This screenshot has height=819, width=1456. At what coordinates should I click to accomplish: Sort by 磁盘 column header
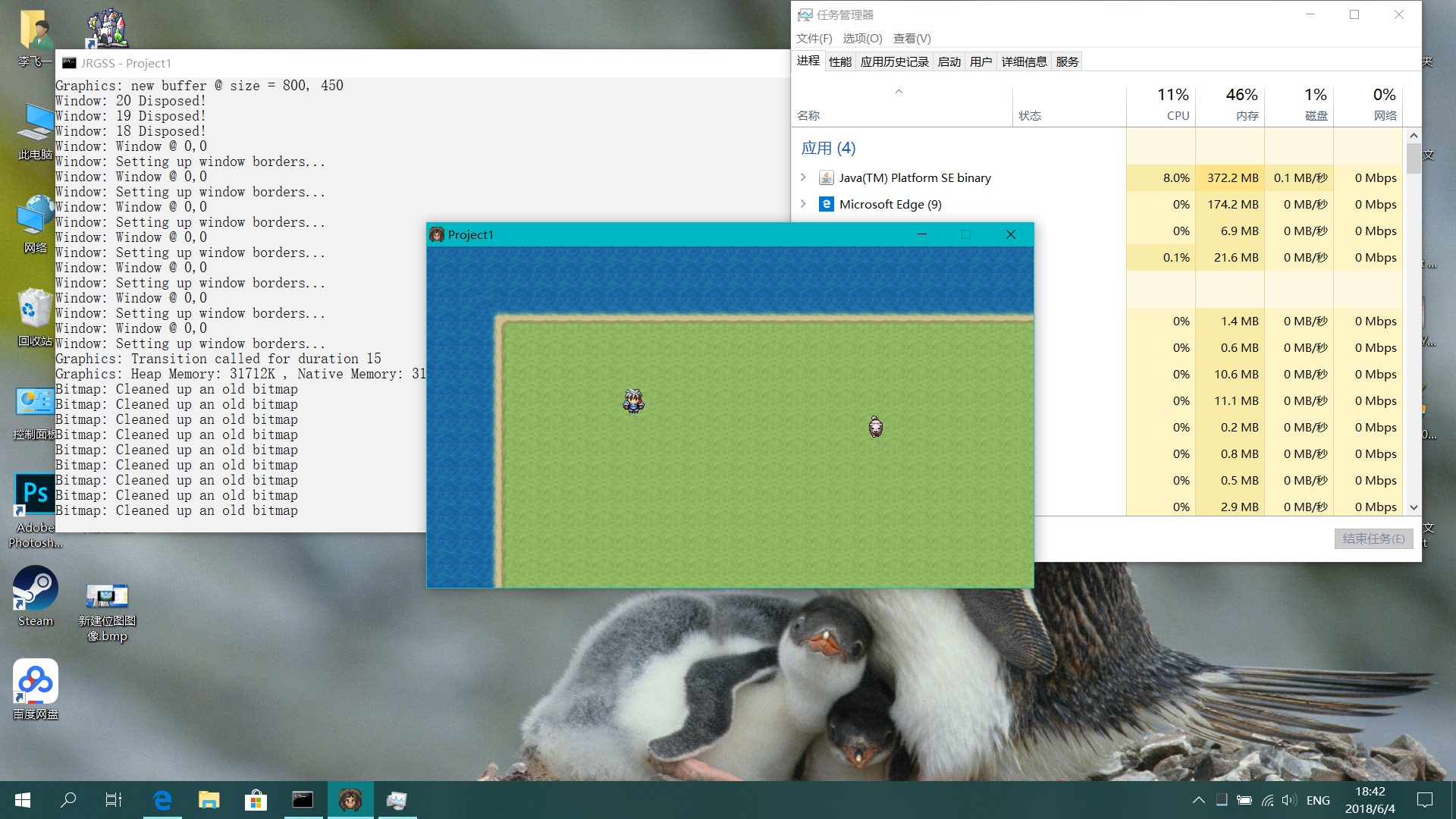tap(1299, 105)
